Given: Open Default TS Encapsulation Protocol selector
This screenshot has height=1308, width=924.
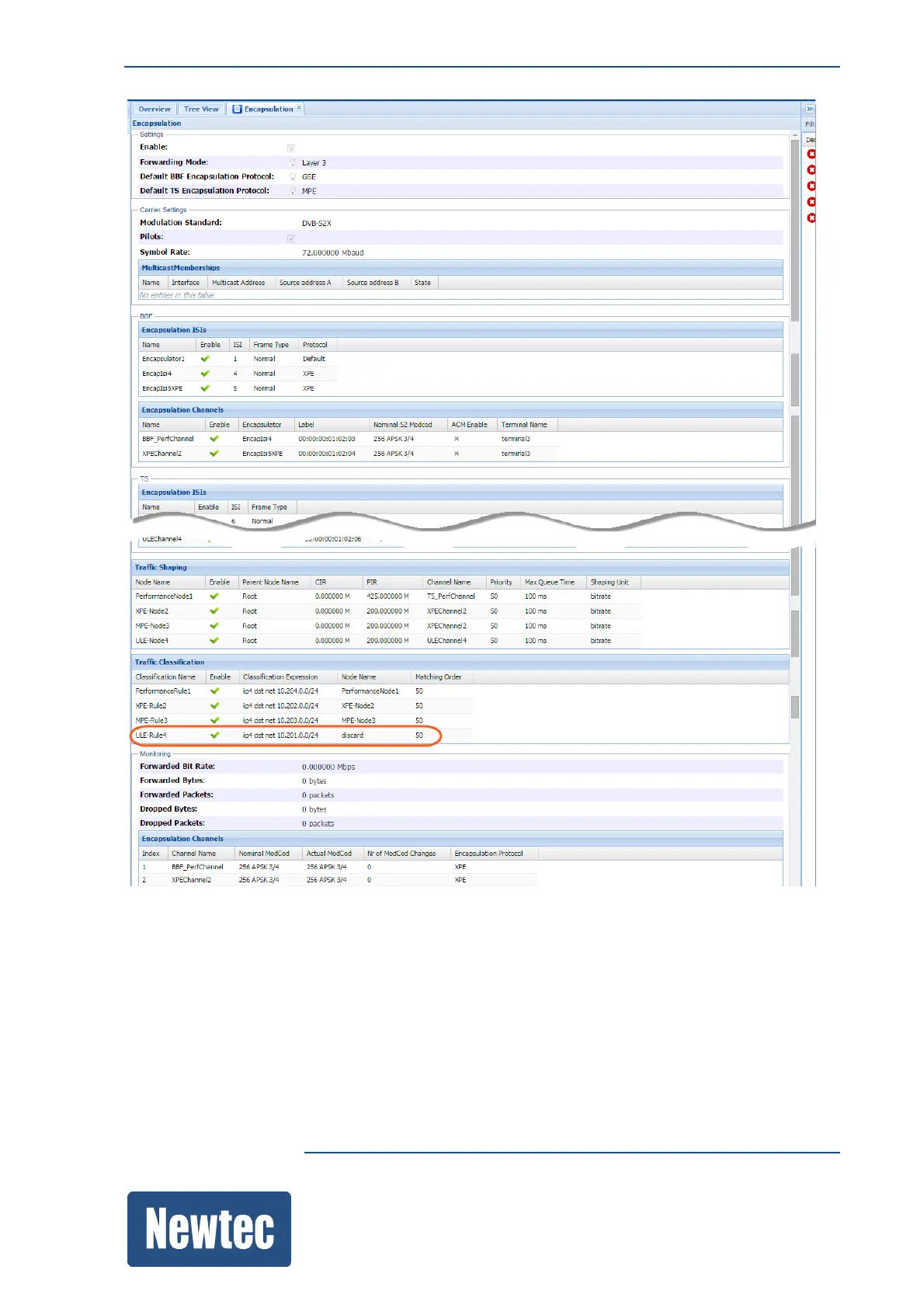Looking at the screenshot, I should click(x=293, y=191).
